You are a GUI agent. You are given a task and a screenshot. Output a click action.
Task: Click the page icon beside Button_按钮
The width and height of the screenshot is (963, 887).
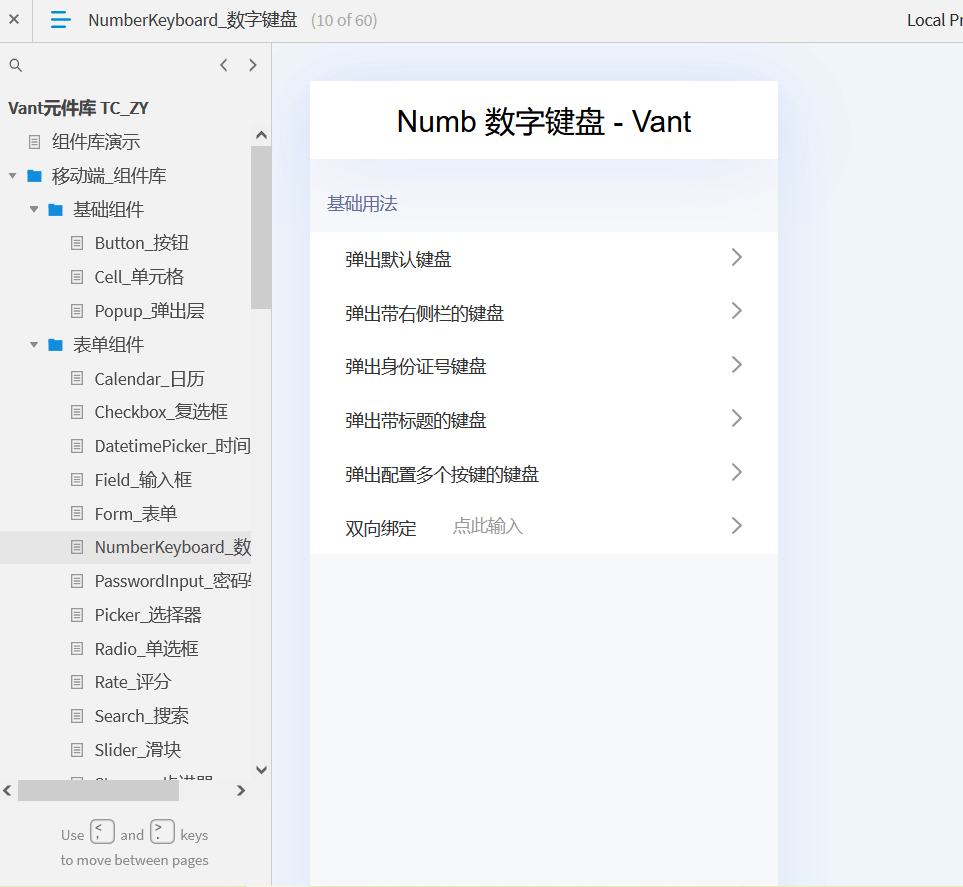pos(77,243)
